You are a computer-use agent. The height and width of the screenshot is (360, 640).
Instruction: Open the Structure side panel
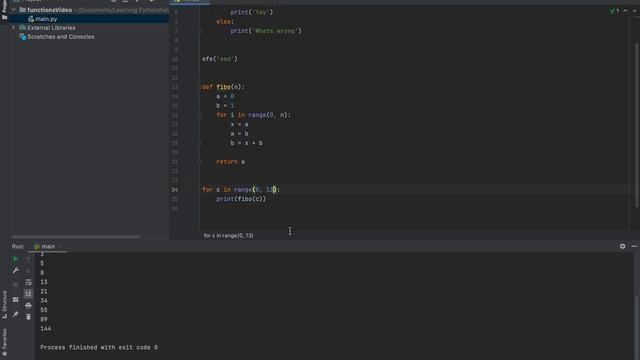4,304
